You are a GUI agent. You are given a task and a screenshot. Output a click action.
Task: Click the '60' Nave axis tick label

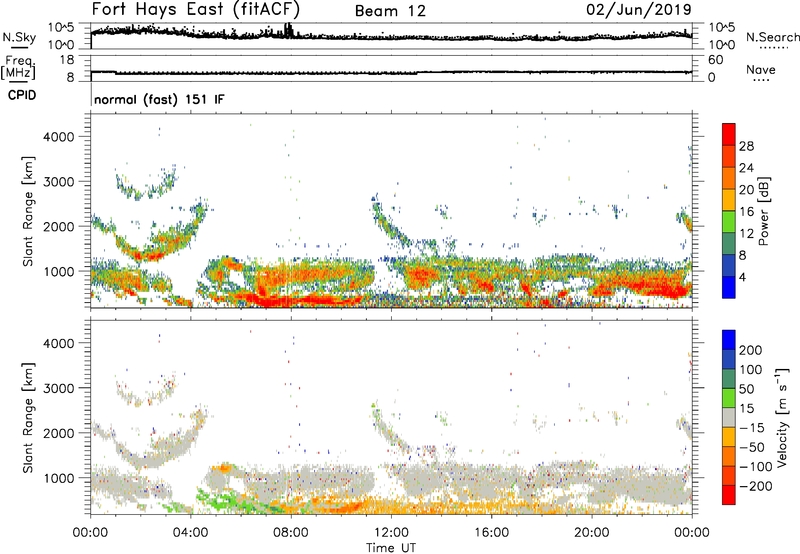(715, 60)
